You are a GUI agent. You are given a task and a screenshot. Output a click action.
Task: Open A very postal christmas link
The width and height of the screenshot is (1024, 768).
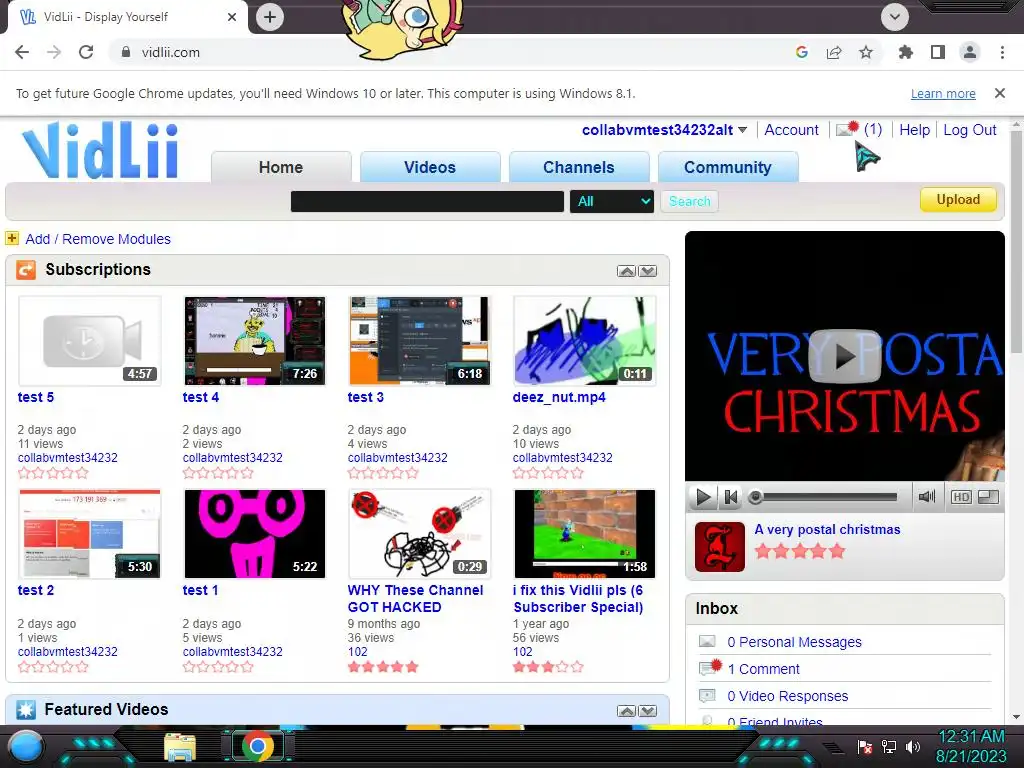click(x=827, y=530)
